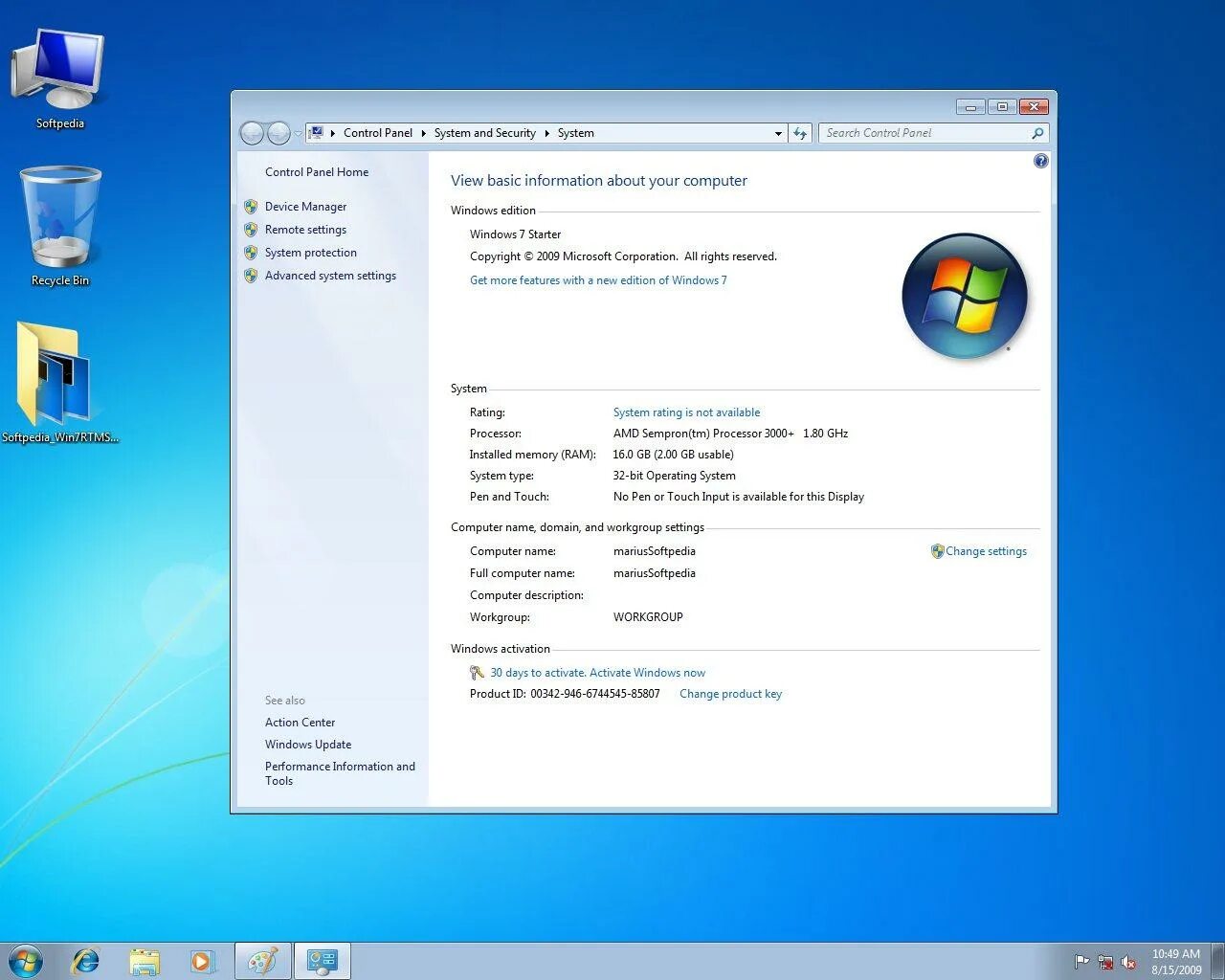Expand the root breadcrumb arrow
The width and height of the screenshot is (1225, 980).
[x=332, y=133]
